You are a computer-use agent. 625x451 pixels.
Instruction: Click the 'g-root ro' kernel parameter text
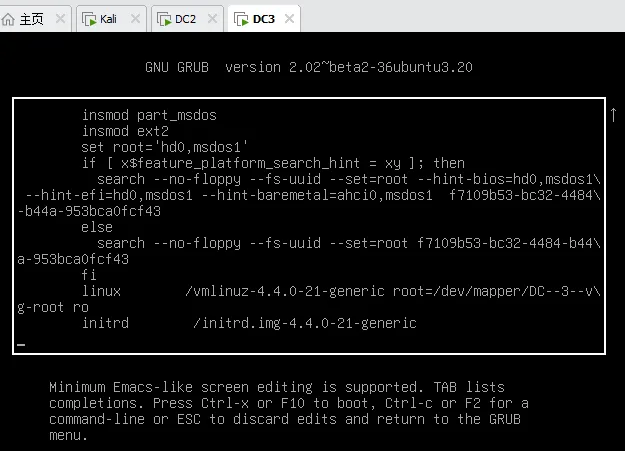click(53, 307)
